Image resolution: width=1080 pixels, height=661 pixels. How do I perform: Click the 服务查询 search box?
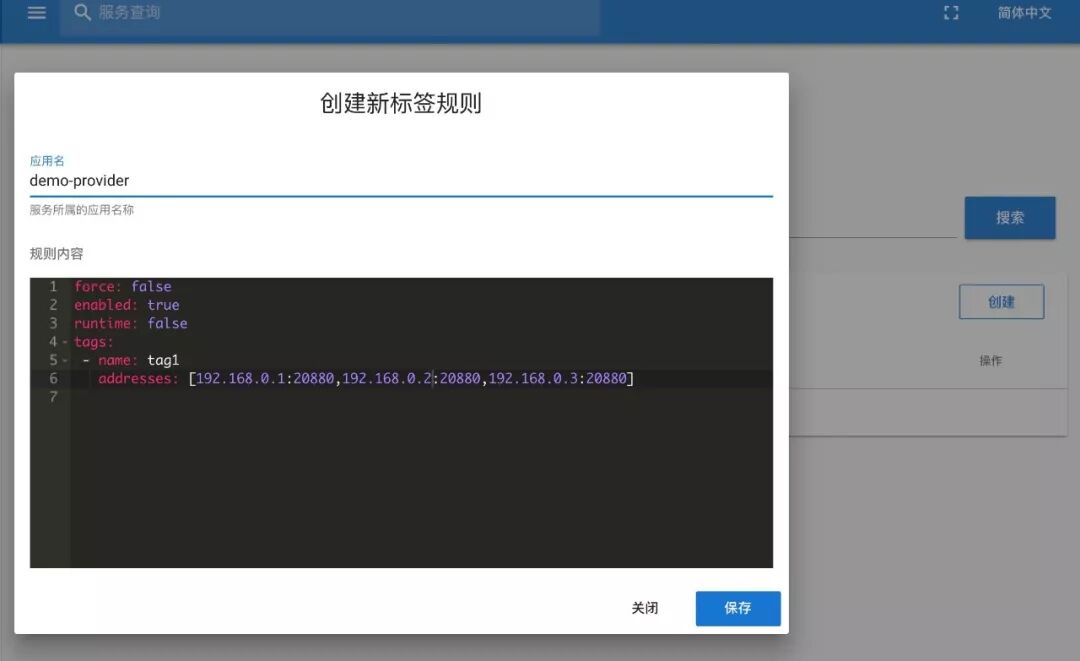300,15
